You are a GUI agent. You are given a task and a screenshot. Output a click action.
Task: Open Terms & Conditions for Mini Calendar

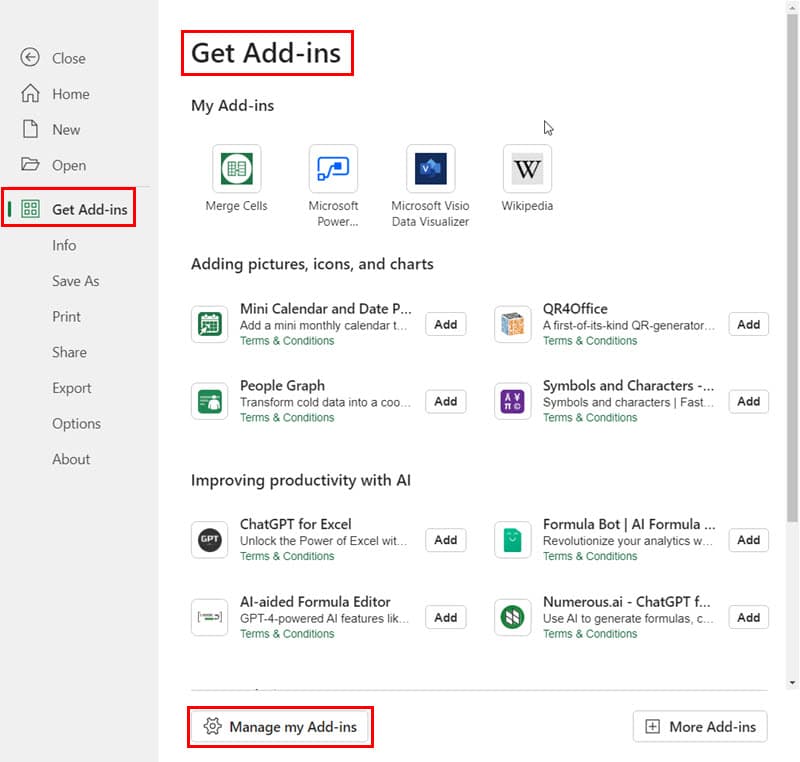287,341
